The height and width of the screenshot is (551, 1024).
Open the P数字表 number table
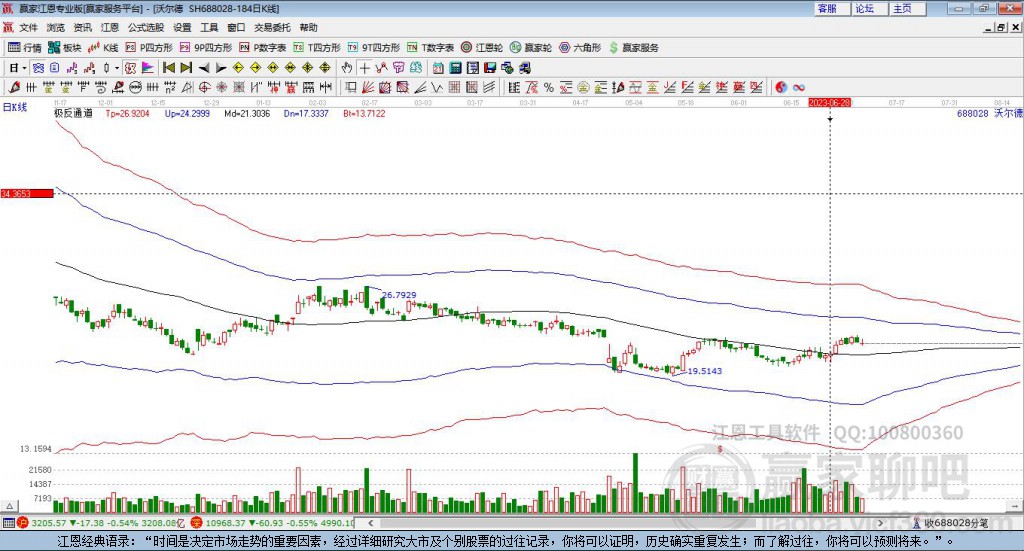pos(263,48)
